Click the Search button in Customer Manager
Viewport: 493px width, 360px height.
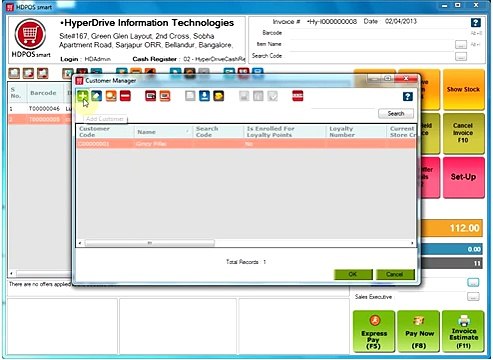[396, 113]
